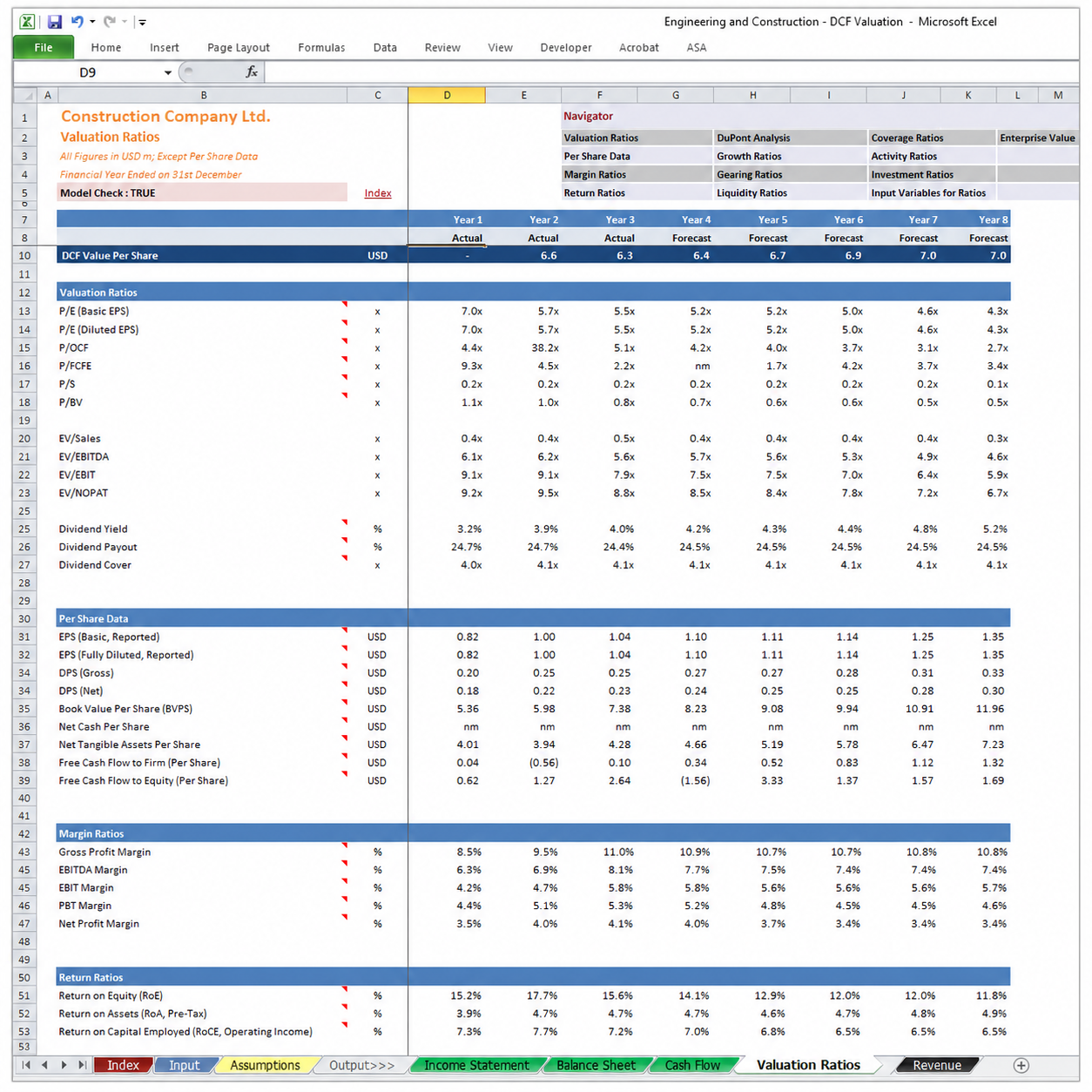This screenshot has height=1092, width=1092.
Task: Click inside the formula bar input
Action: pos(671,72)
